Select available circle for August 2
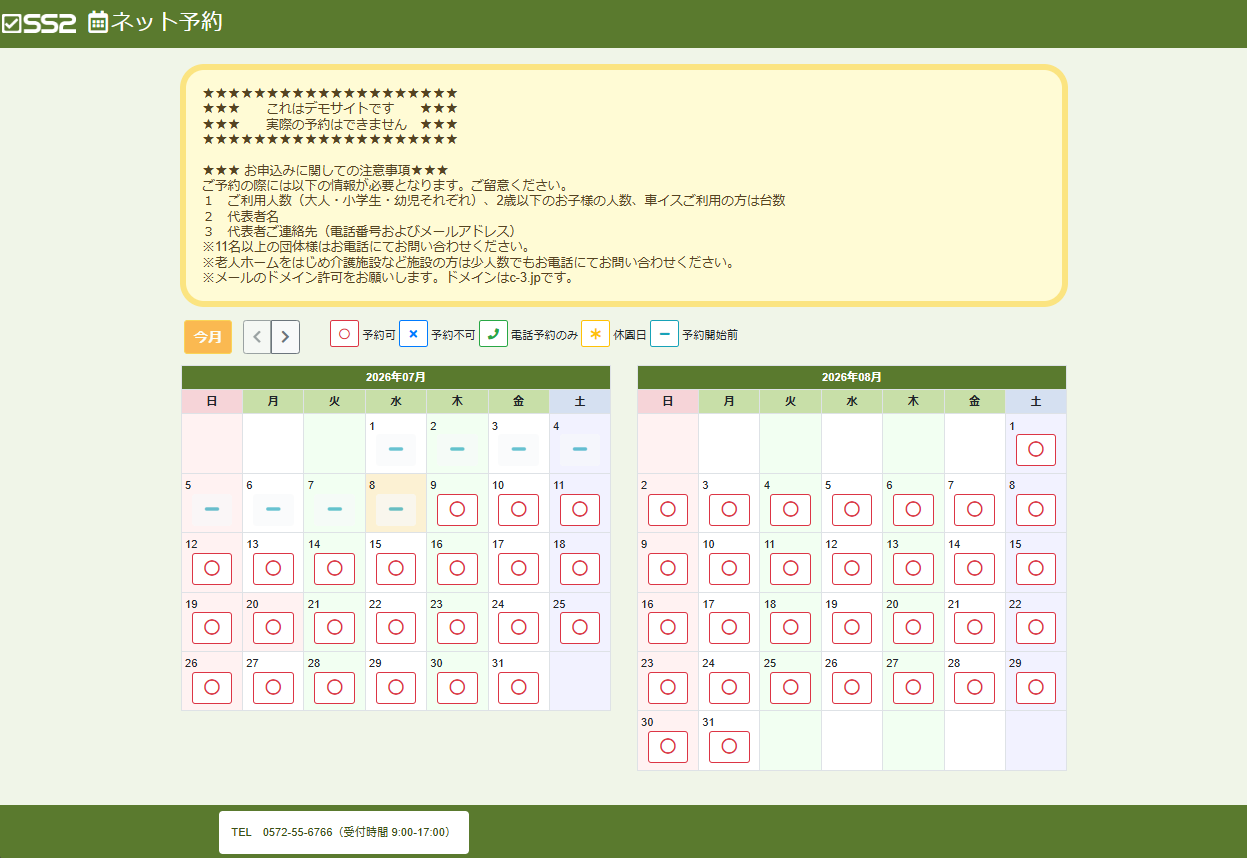The width and height of the screenshot is (1247, 858). (x=668, y=509)
